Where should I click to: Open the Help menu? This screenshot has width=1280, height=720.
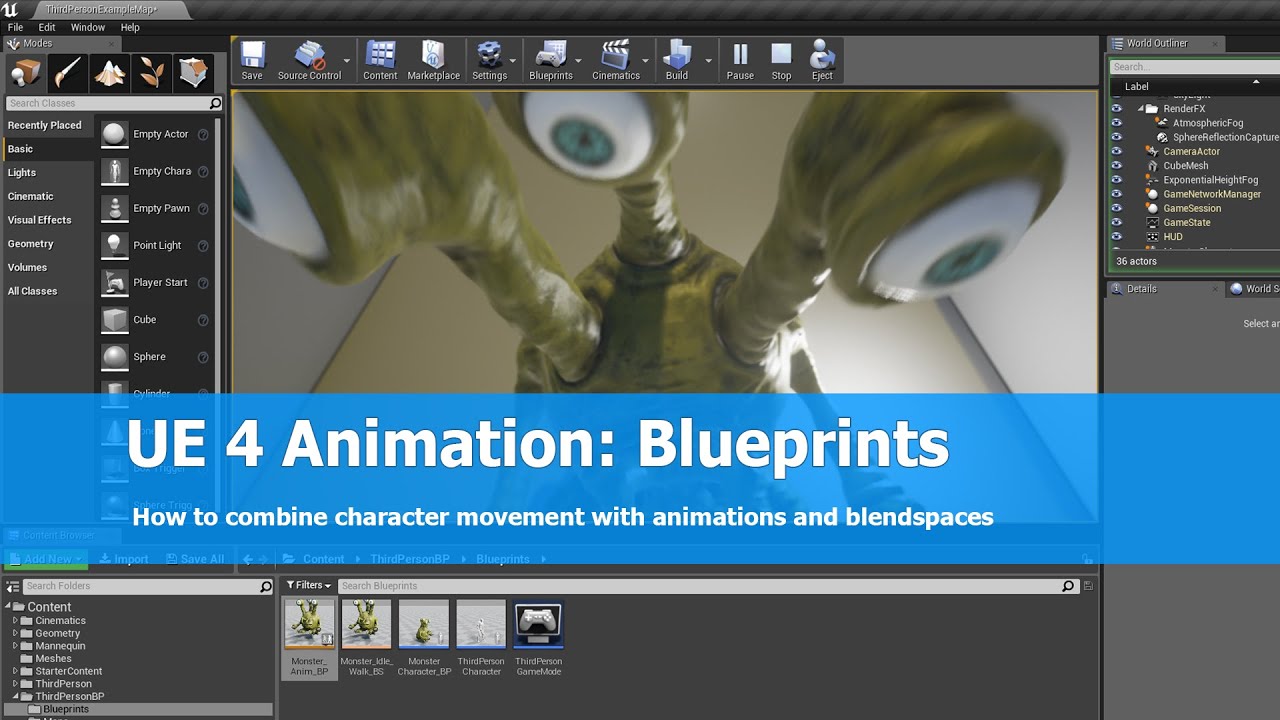pos(130,27)
